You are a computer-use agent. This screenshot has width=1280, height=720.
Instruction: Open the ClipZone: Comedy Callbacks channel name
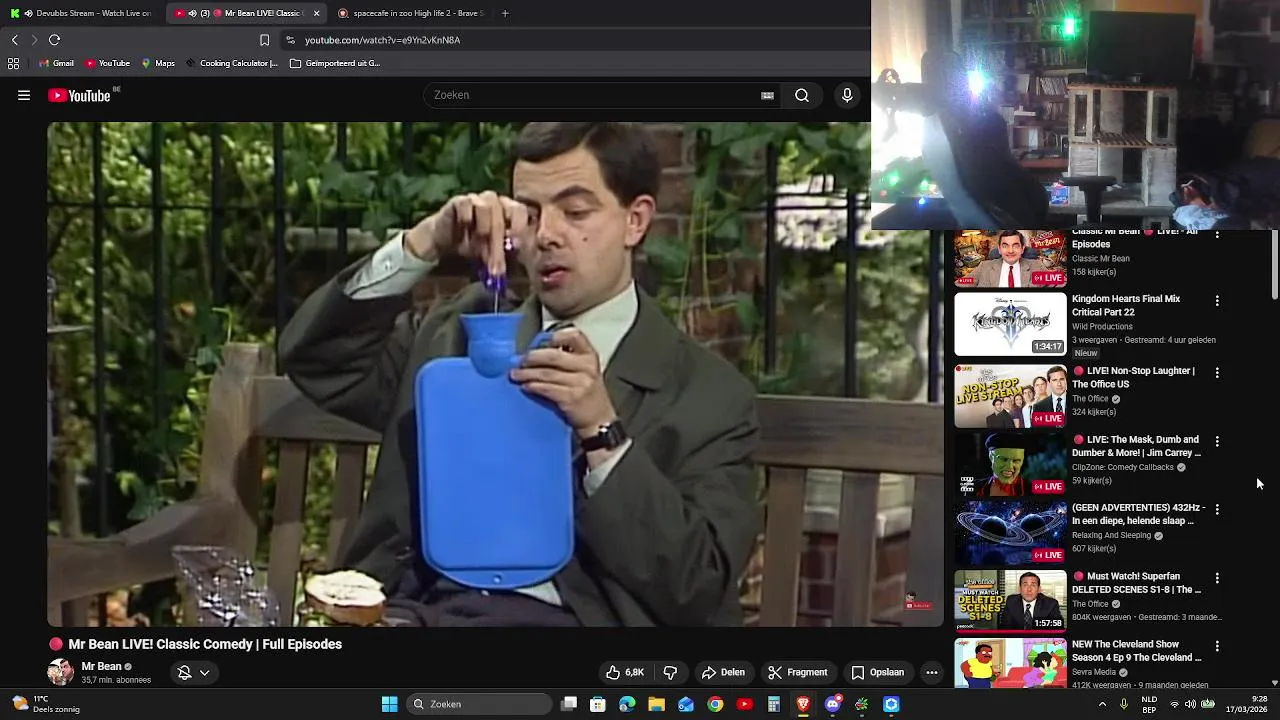pyautogui.click(x=1122, y=467)
